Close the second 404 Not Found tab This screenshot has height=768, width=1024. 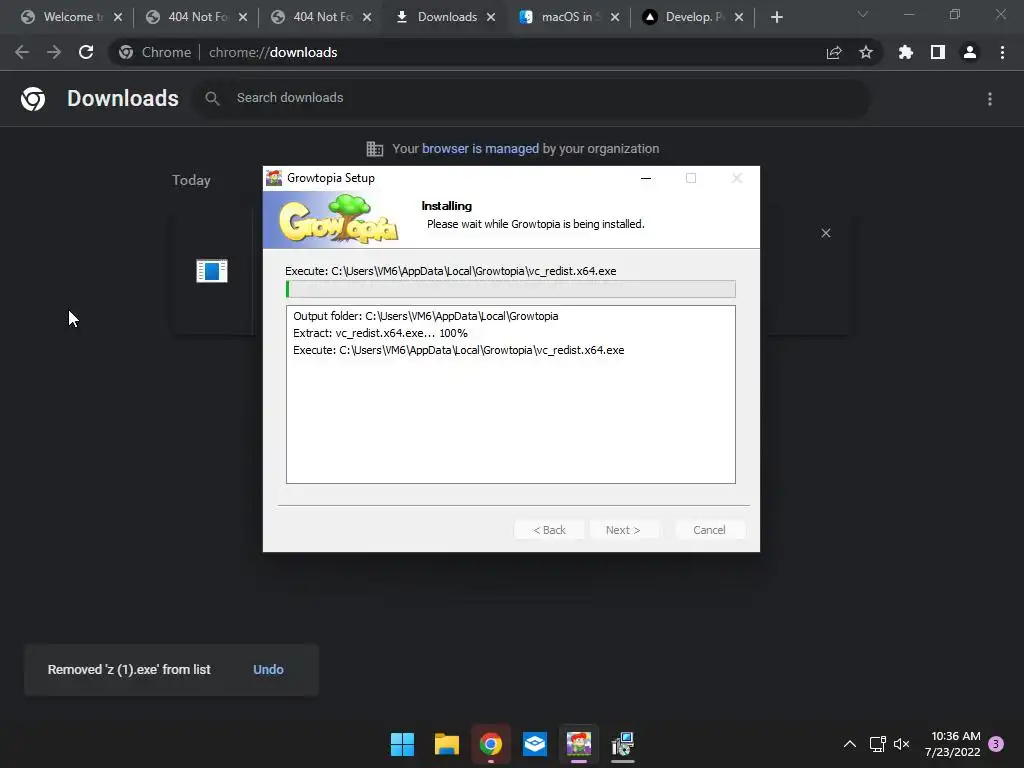(x=367, y=17)
